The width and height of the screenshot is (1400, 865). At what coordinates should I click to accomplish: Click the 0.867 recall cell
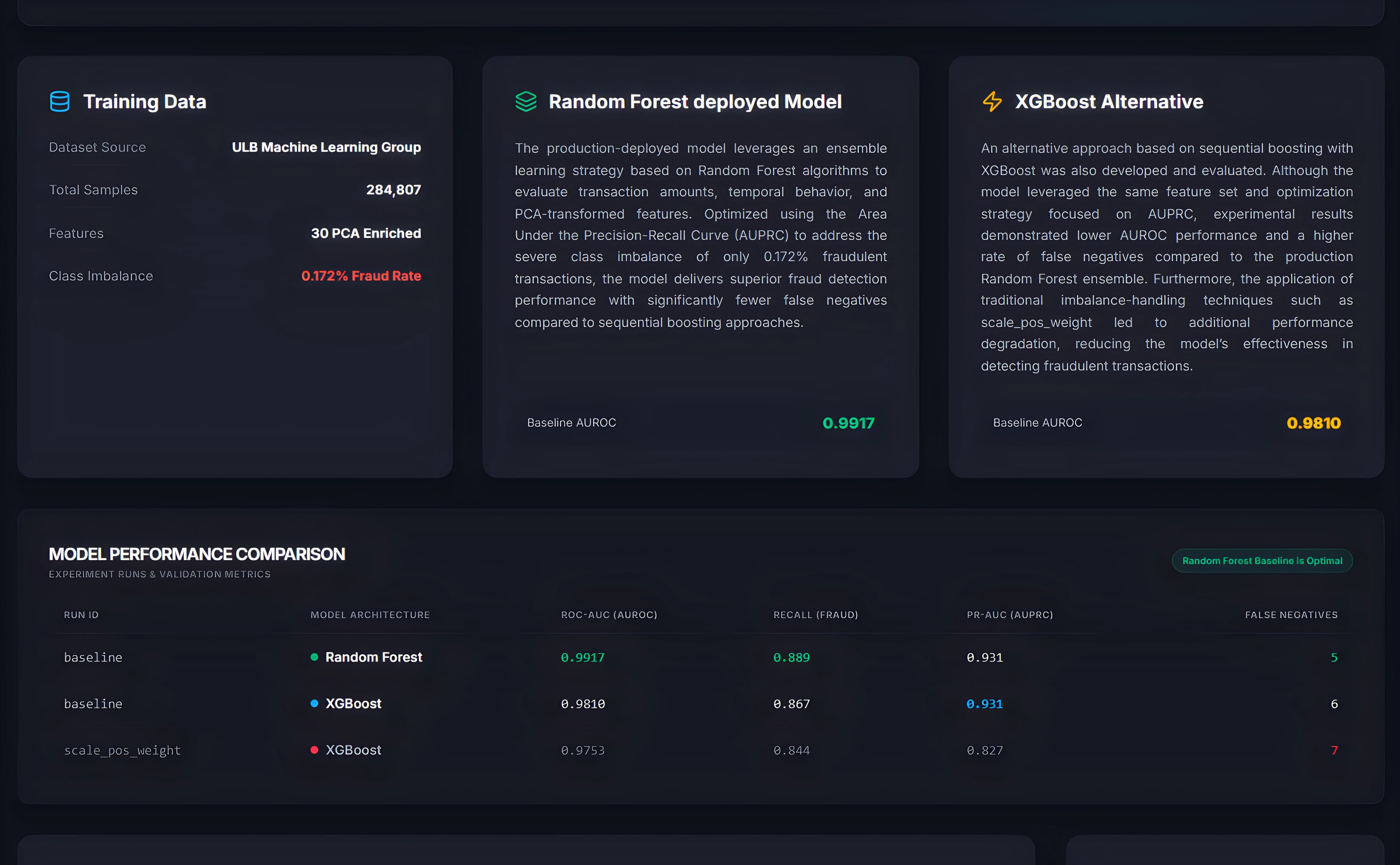792,704
